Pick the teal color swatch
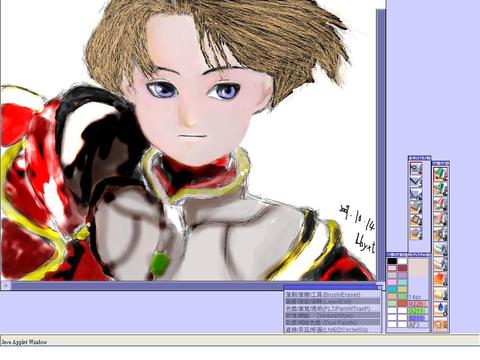This screenshot has height=360, width=480. [392, 289]
